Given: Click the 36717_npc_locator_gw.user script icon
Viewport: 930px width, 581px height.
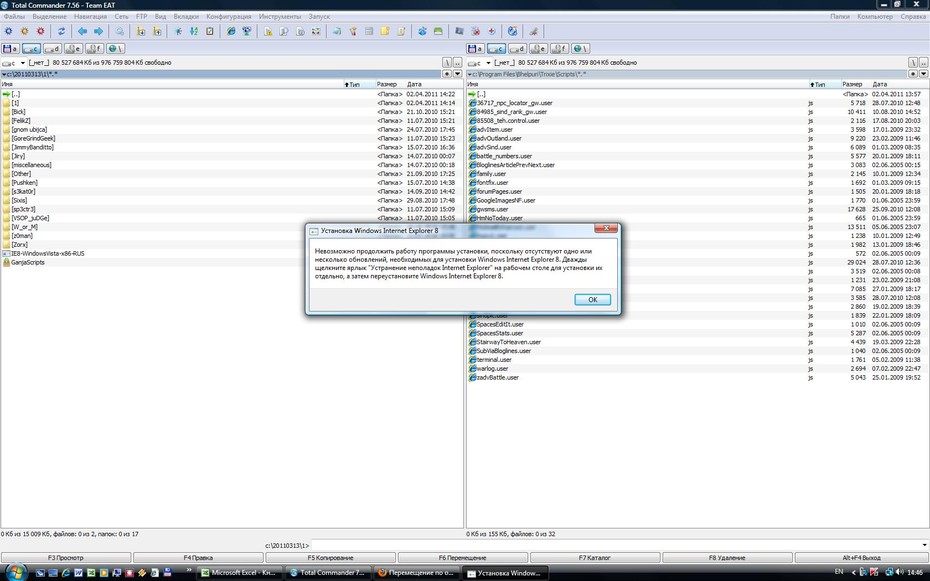Looking at the screenshot, I should click(472, 103).
